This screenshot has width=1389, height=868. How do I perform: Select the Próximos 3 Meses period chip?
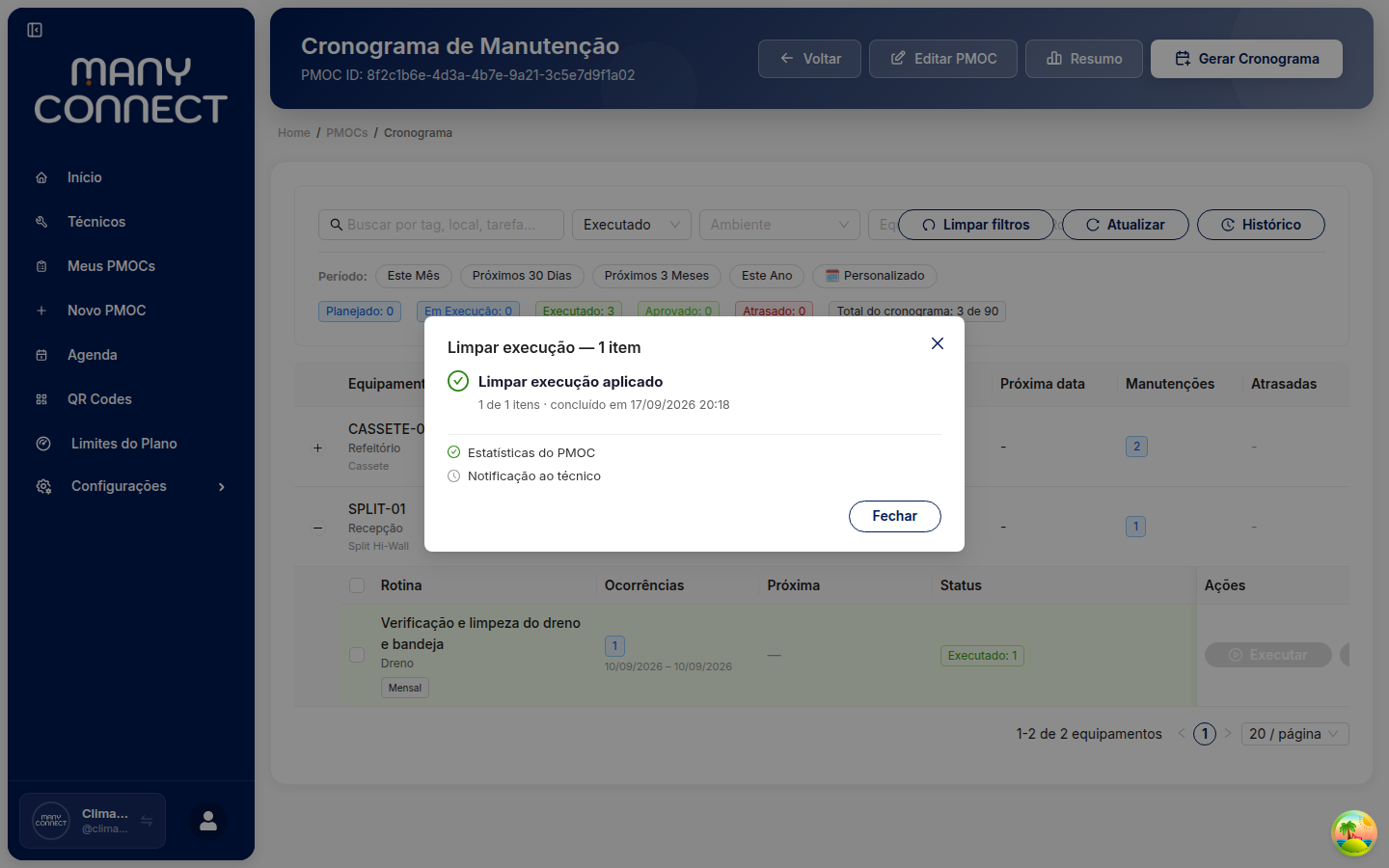pos(657,276)
